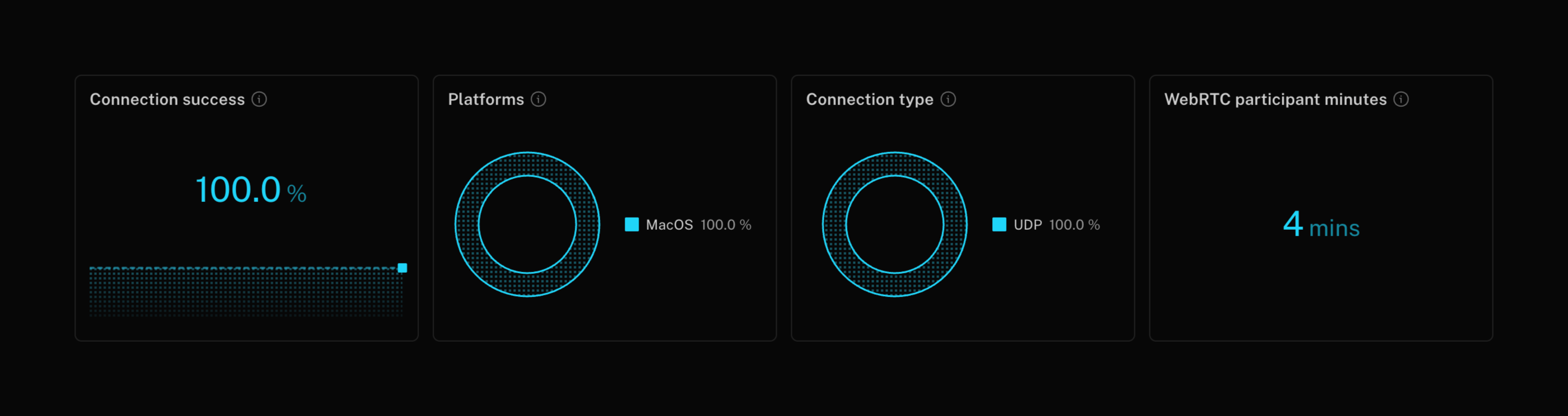Click the Connection success card title
1568x416 pixels.
click(167, 99)
